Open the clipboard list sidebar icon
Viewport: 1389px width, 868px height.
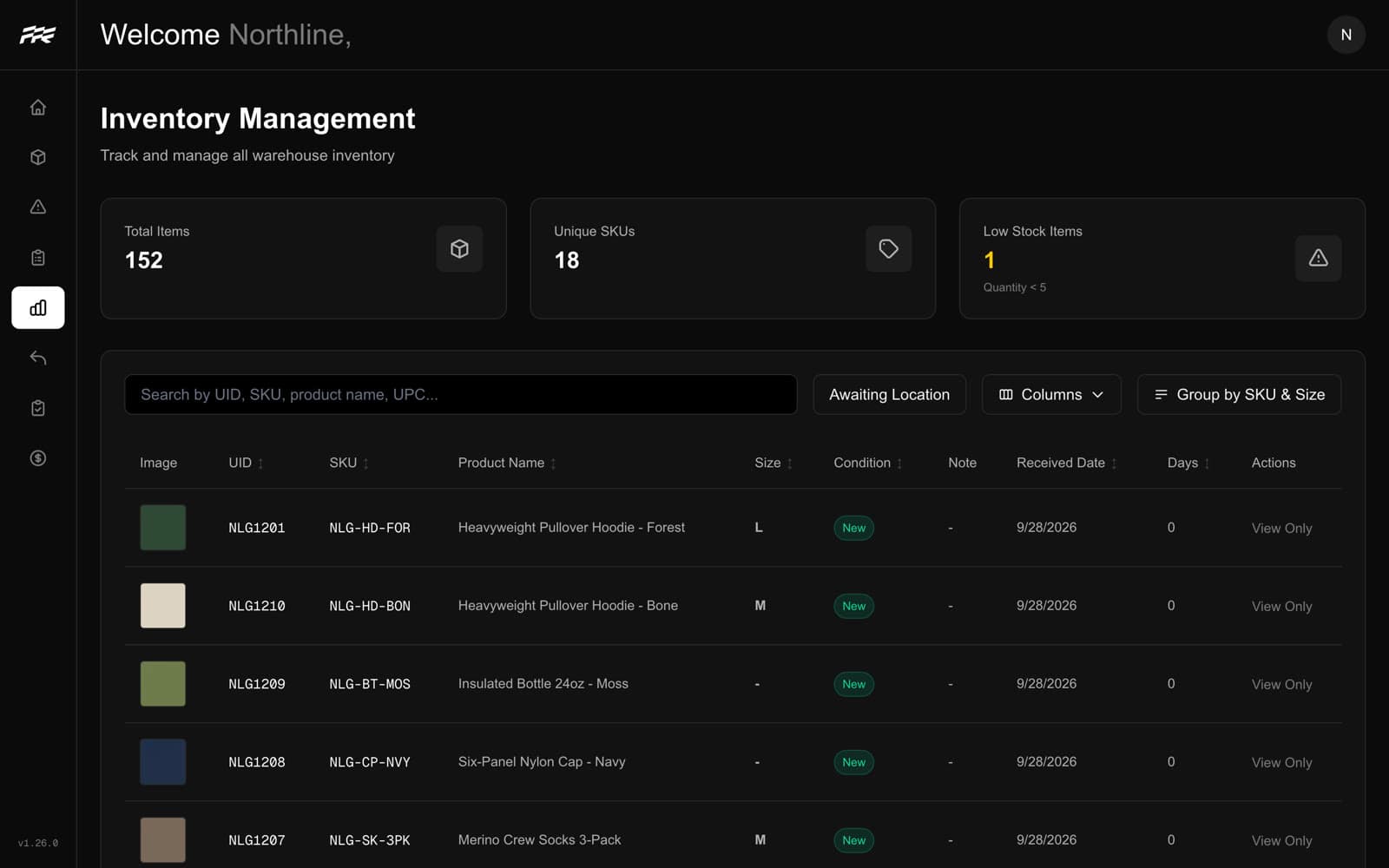38,257
